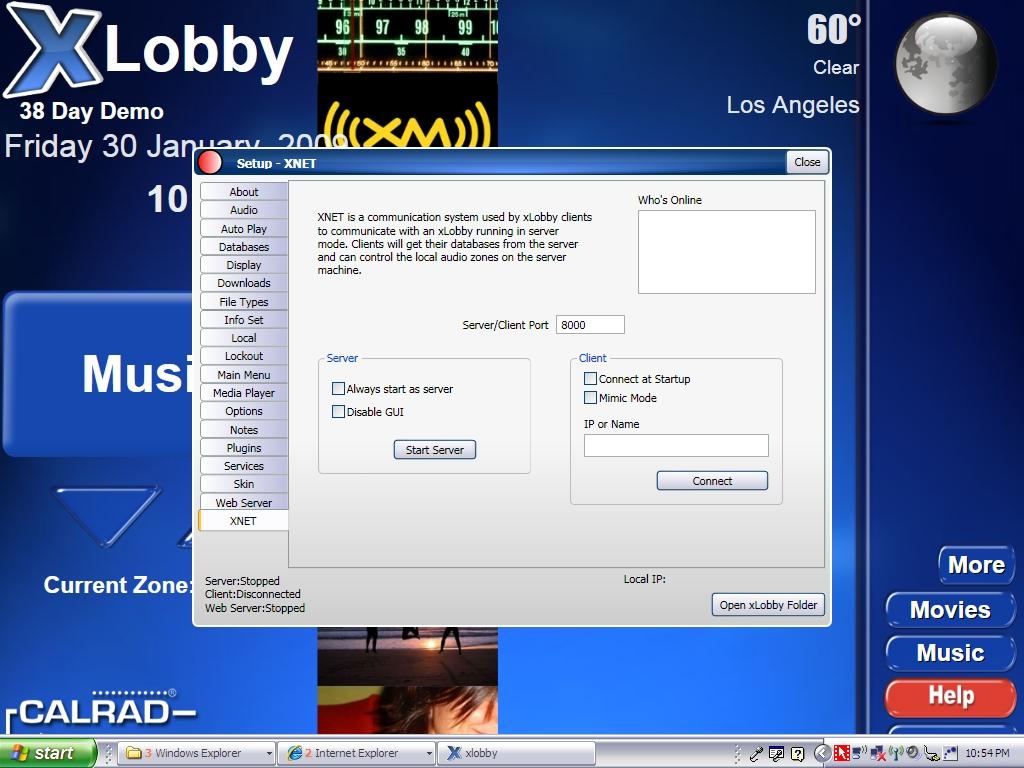1024x768 pixels.
Task: Open Movies in xLobby
Action: click(950, 610)
